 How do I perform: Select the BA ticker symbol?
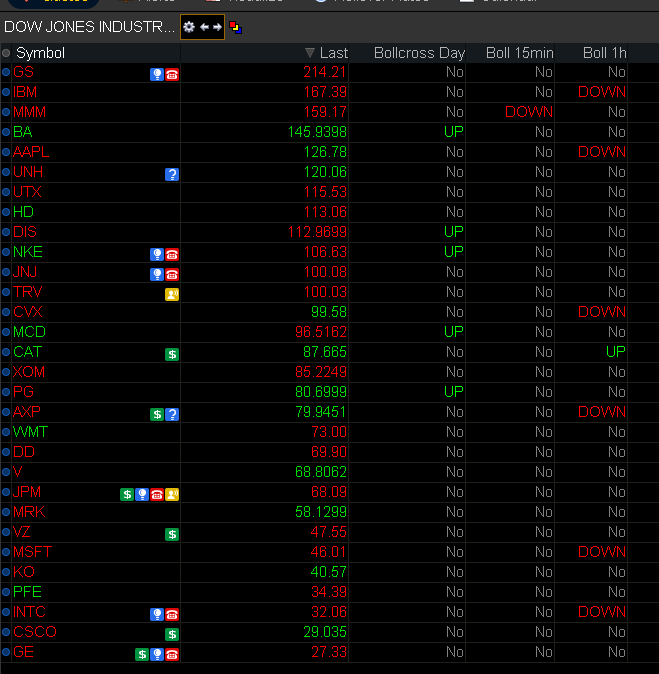(23, 132)
